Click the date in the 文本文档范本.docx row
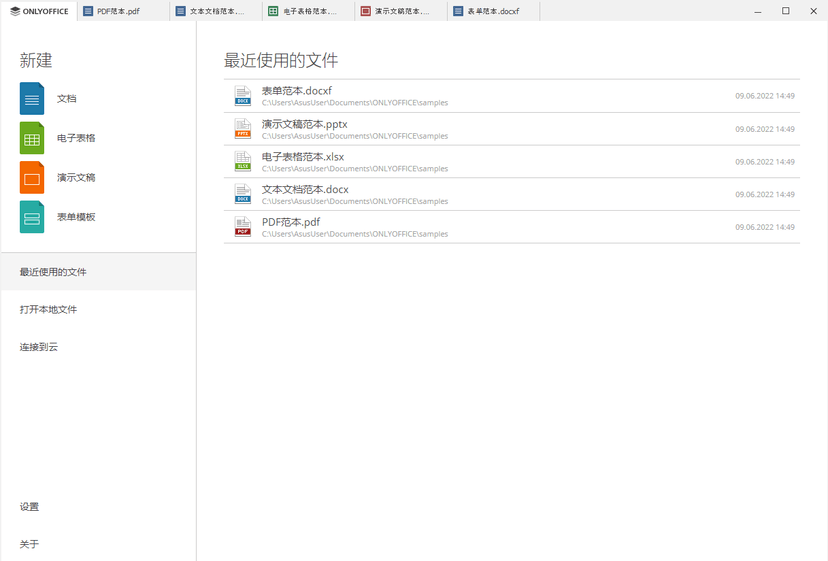The height and width of the screenshot is (561, 828). tap(765, 194)
